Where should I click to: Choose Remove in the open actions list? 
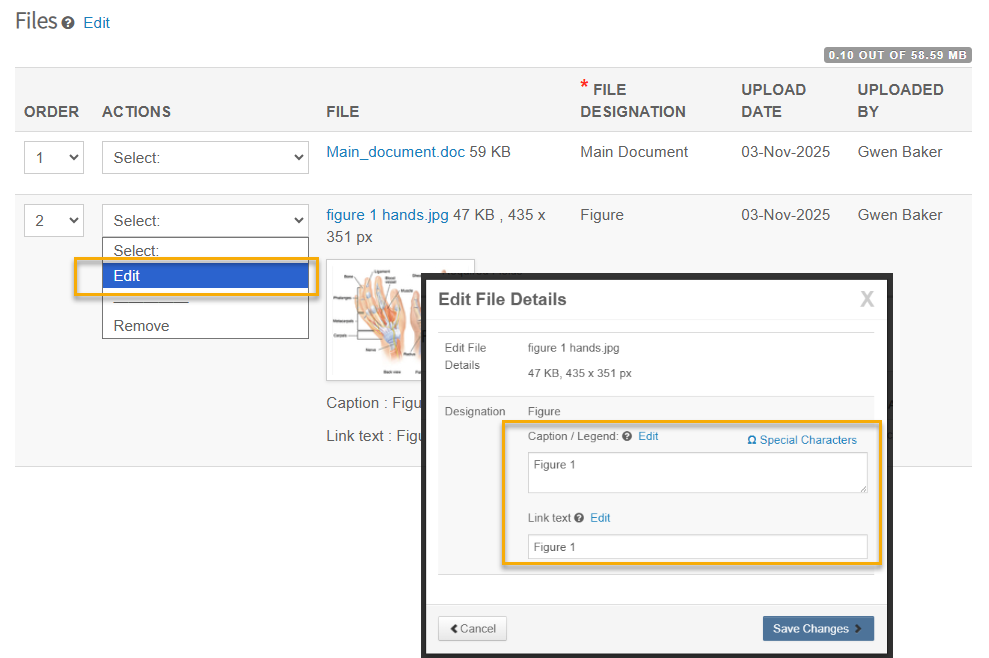pyautogui.click(x=205, y=326)
